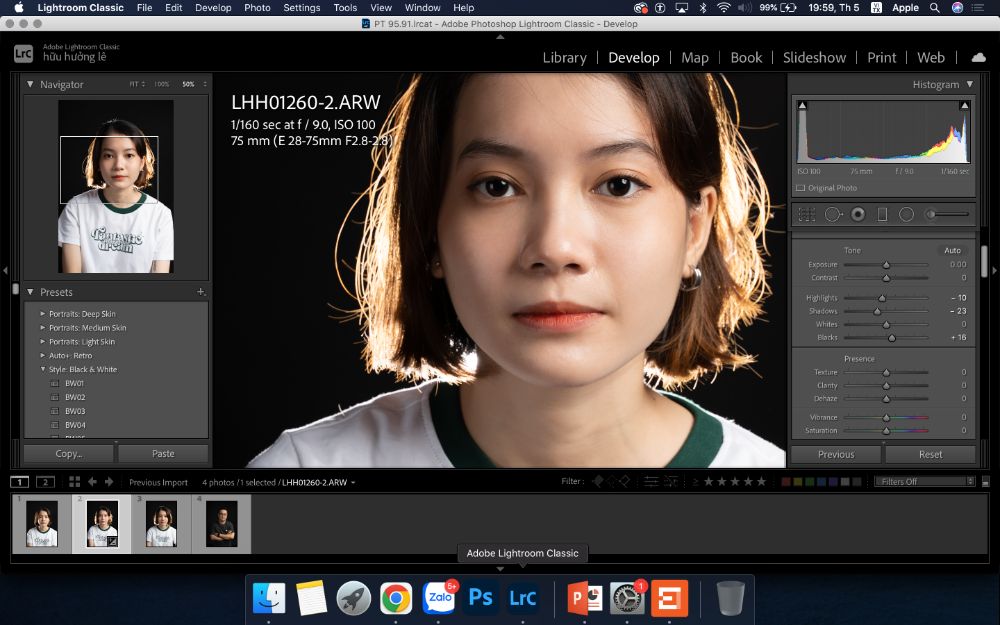Select the Crop Overlay tool
Screen dimensions: 1000x625
click(807, 215)
